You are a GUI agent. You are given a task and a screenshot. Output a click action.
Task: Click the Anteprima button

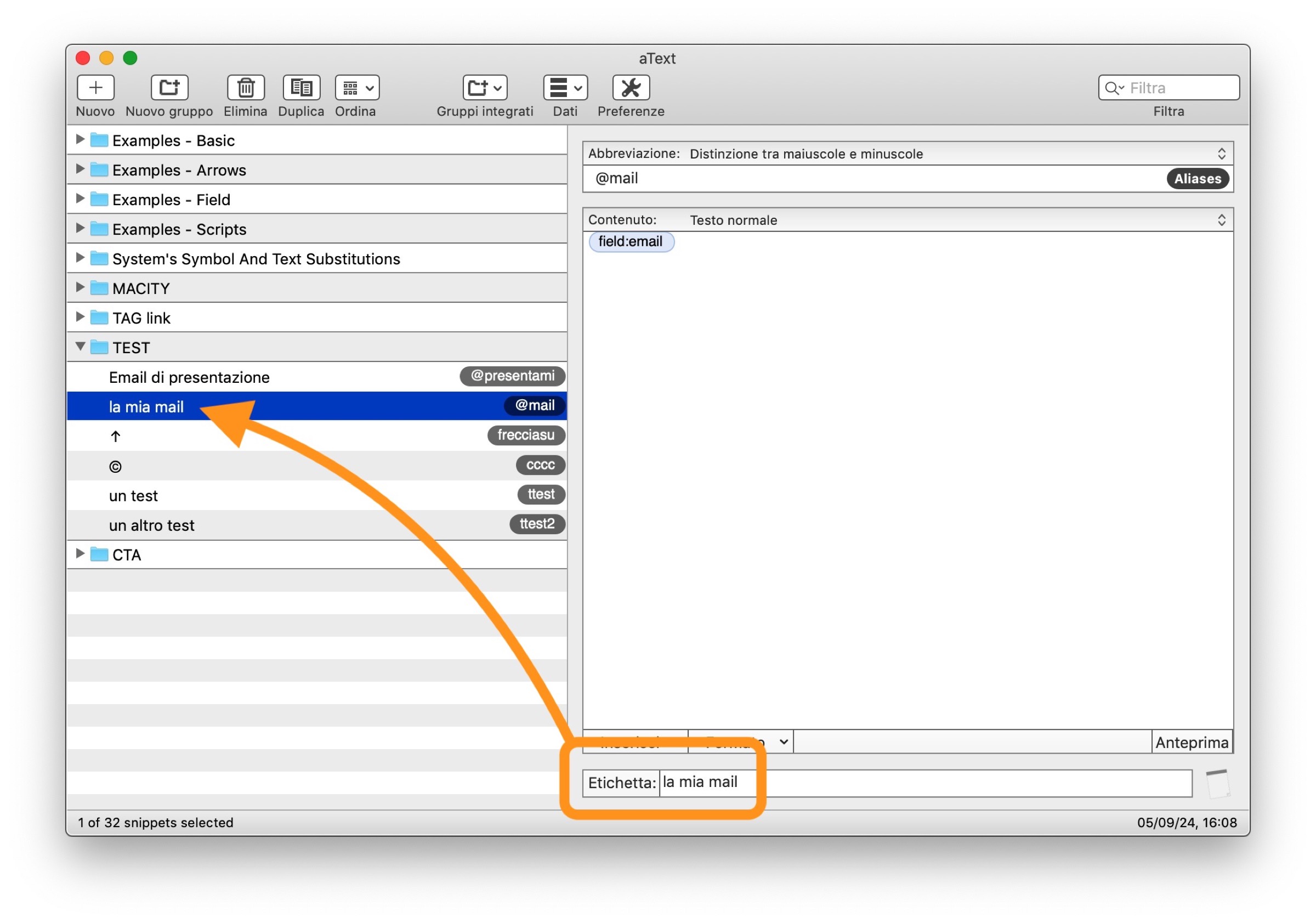coord(1192,743)
